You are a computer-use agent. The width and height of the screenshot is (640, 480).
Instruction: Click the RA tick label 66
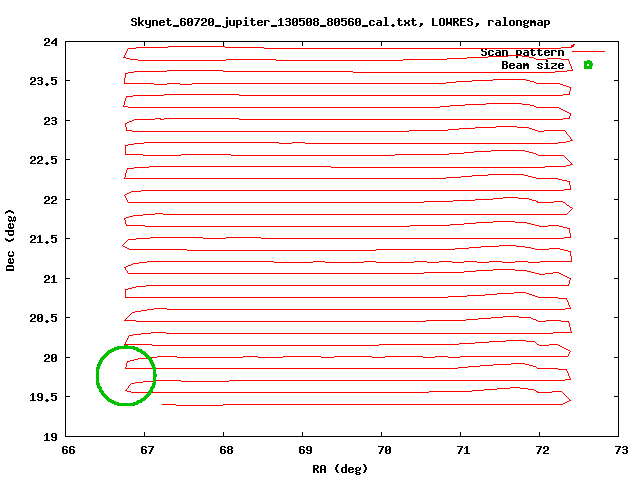tap(68, 450)
